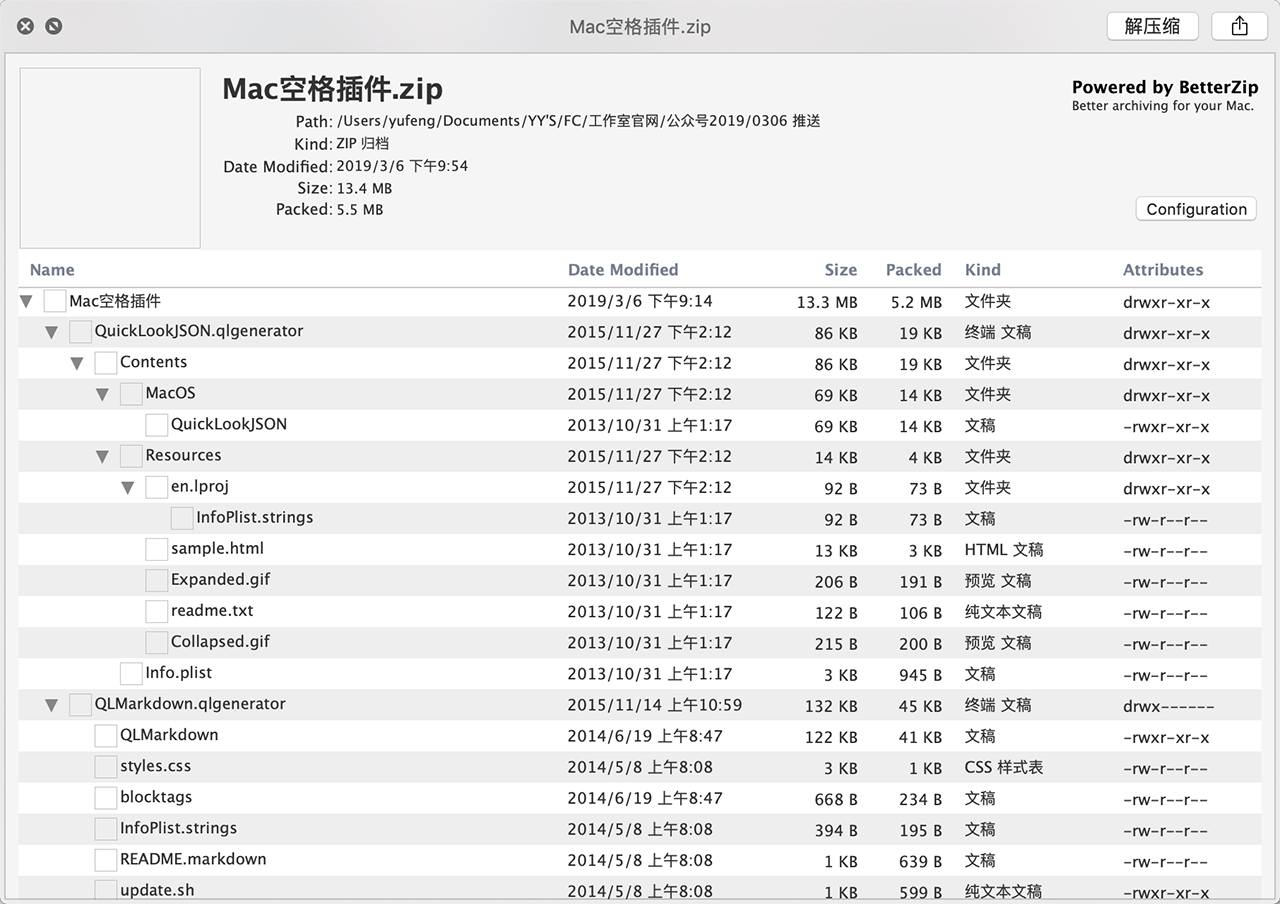Screen dimensions: 1280x904
Task: Collapse the Mac空格插件 root folder
Action: click(x=26, y=302)
